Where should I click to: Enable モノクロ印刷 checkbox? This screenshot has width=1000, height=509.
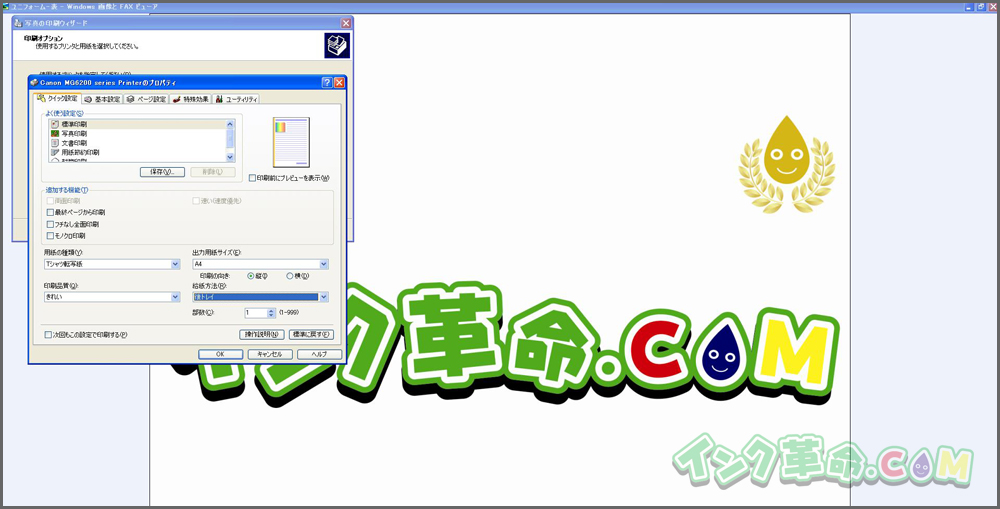pos(50,236)
